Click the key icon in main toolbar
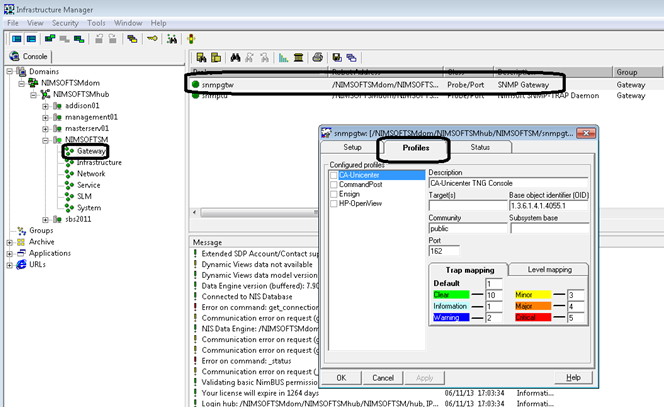Image resolution: width=664 pixels, height=415 pixels. [153, 38]
